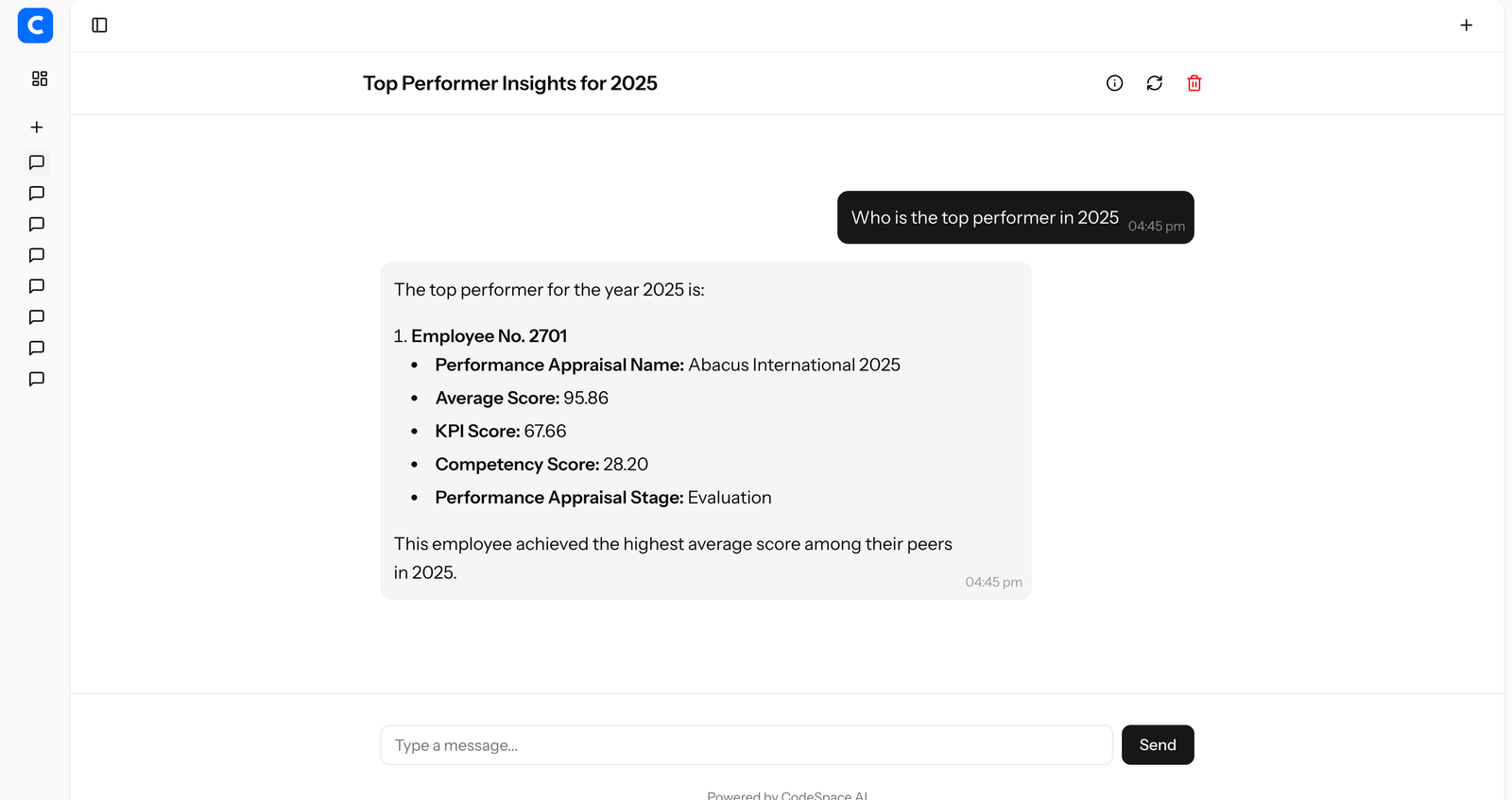The height and width of the screenshot is (800, 1512).
Task: Open the fourth chat in sidebar
Action: pyautogui.click(x=37, y=255)
